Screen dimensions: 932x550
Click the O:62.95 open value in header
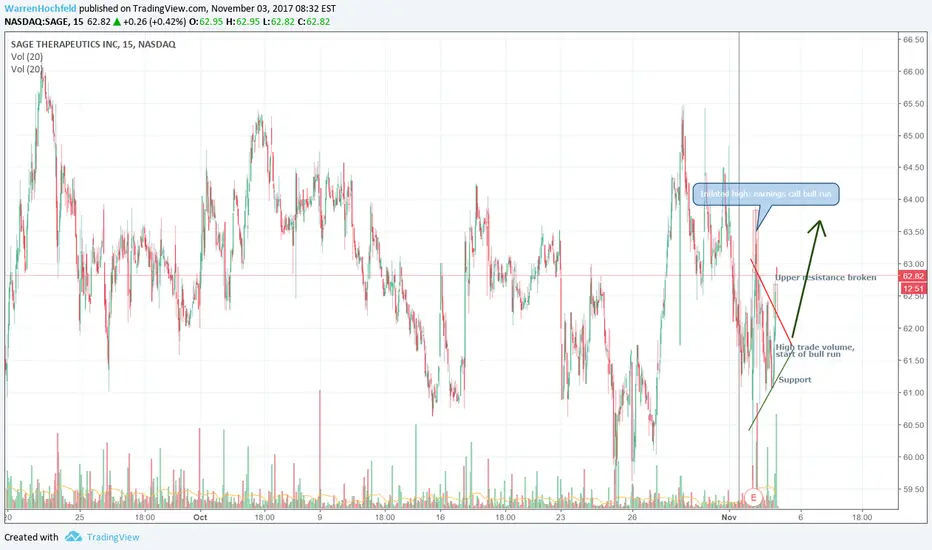pyautogui.click(x=206, y=21)
